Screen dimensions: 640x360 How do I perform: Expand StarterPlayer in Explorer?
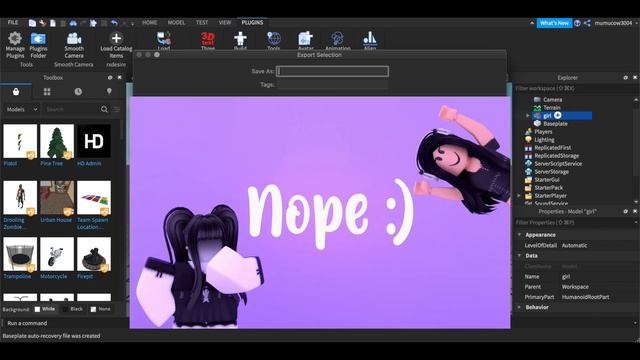pyautogui.click(x=519, y=196)
